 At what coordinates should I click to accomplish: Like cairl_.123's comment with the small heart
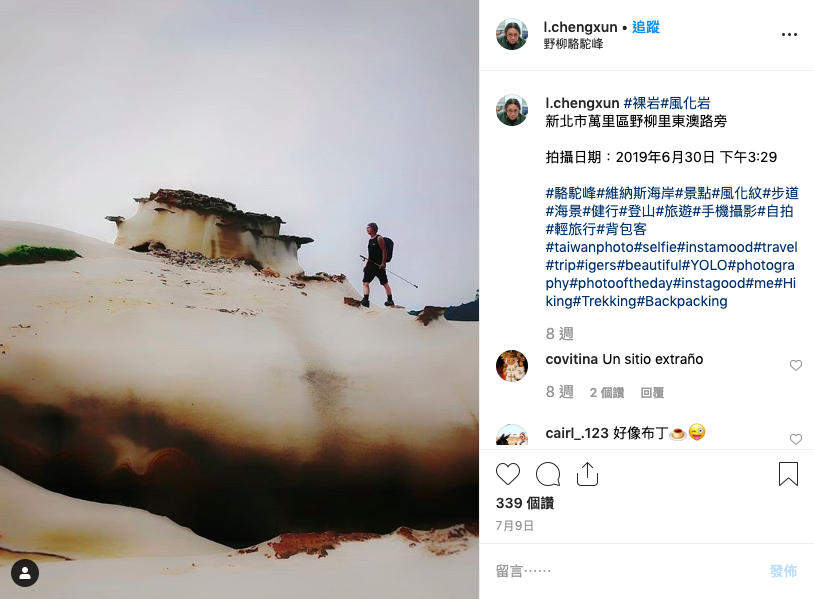[796, 439]
